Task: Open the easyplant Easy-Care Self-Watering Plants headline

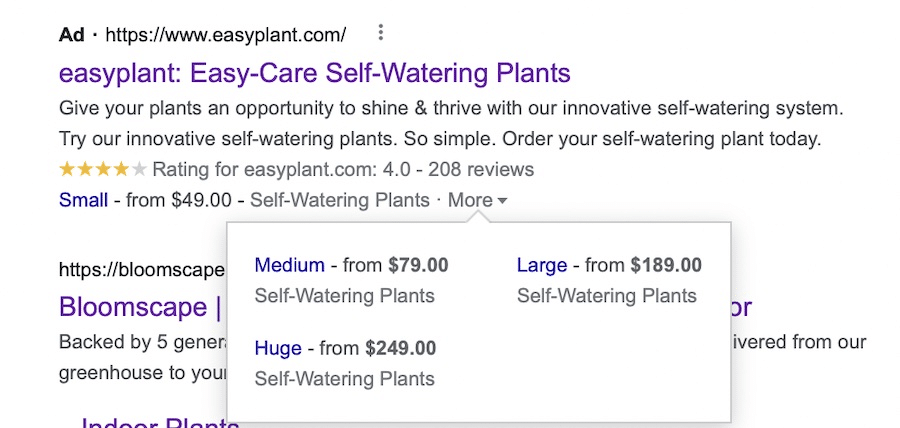Action: click(x=315, y=73)
